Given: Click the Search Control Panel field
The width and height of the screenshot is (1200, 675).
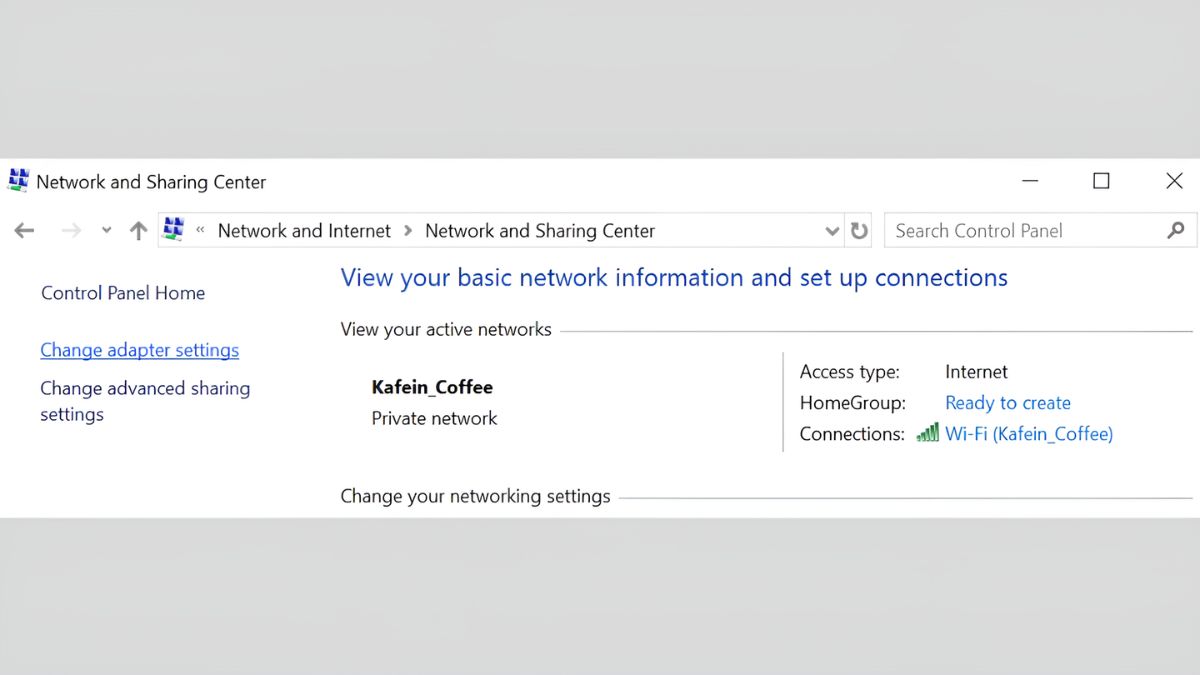Looking at the screenshot, I should tap(1040, 231).
